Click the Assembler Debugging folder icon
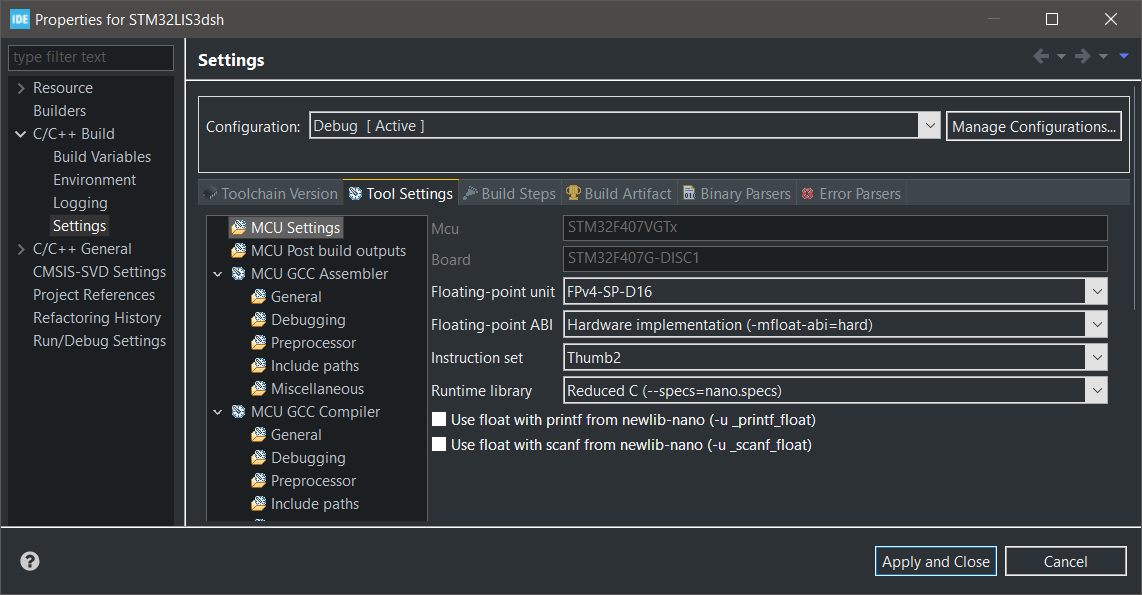Viewport: 1142px width, 595px height. pyautogui.click(x=259, y=320)
